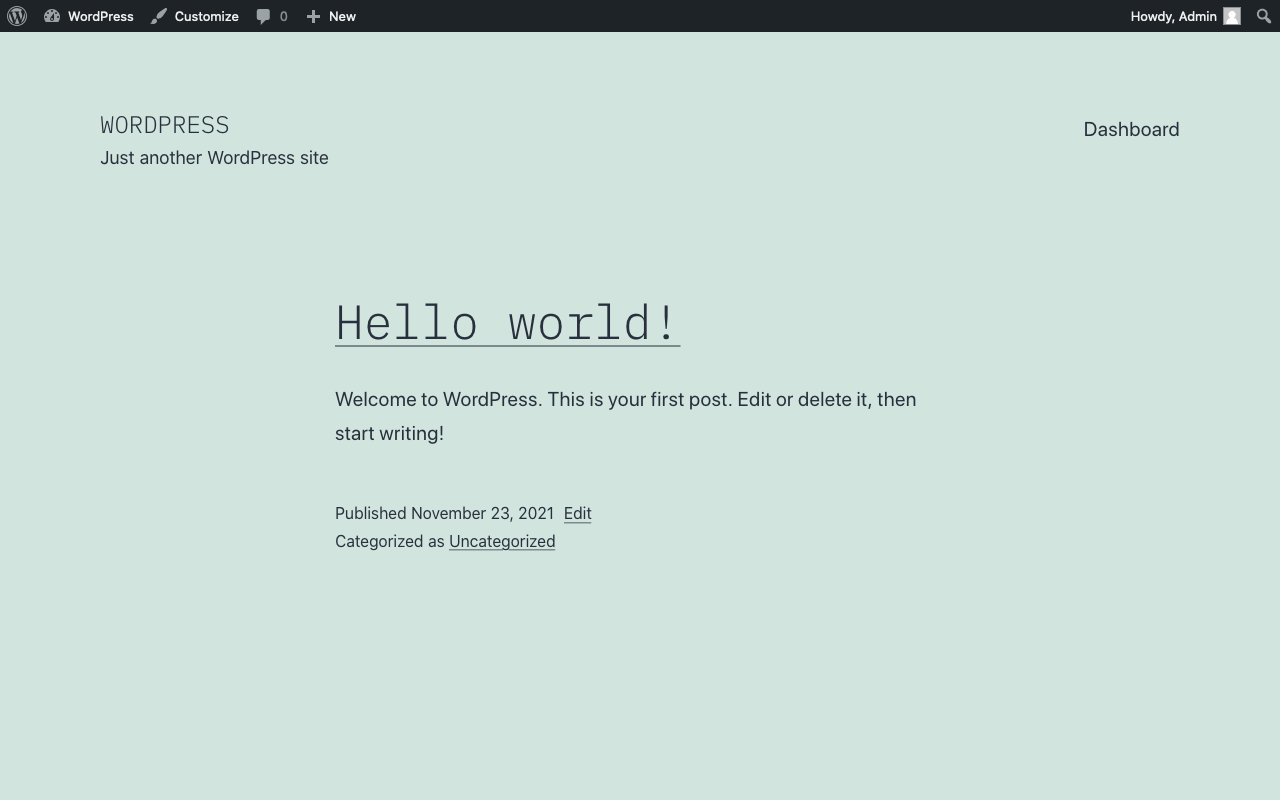Viewport: 1280px width, 800px height.
Task: Go to the Dashboard navigation link
Action: (x=1131, y=129)
